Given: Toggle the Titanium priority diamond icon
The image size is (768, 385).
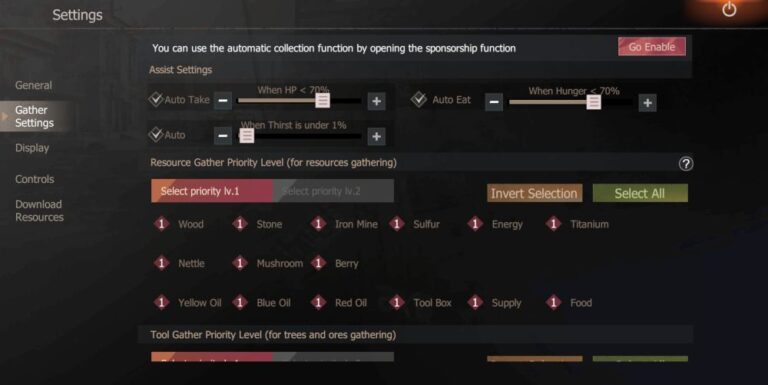Looking at the screenshot, I should 553,224.
